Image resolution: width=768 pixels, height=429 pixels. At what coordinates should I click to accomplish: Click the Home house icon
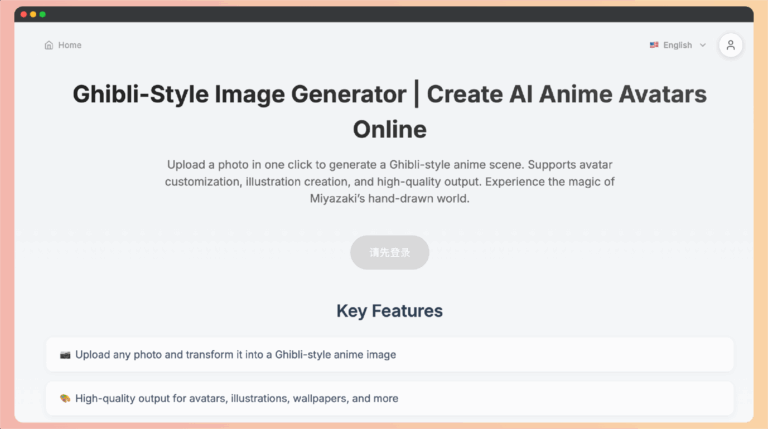(48, 45)
